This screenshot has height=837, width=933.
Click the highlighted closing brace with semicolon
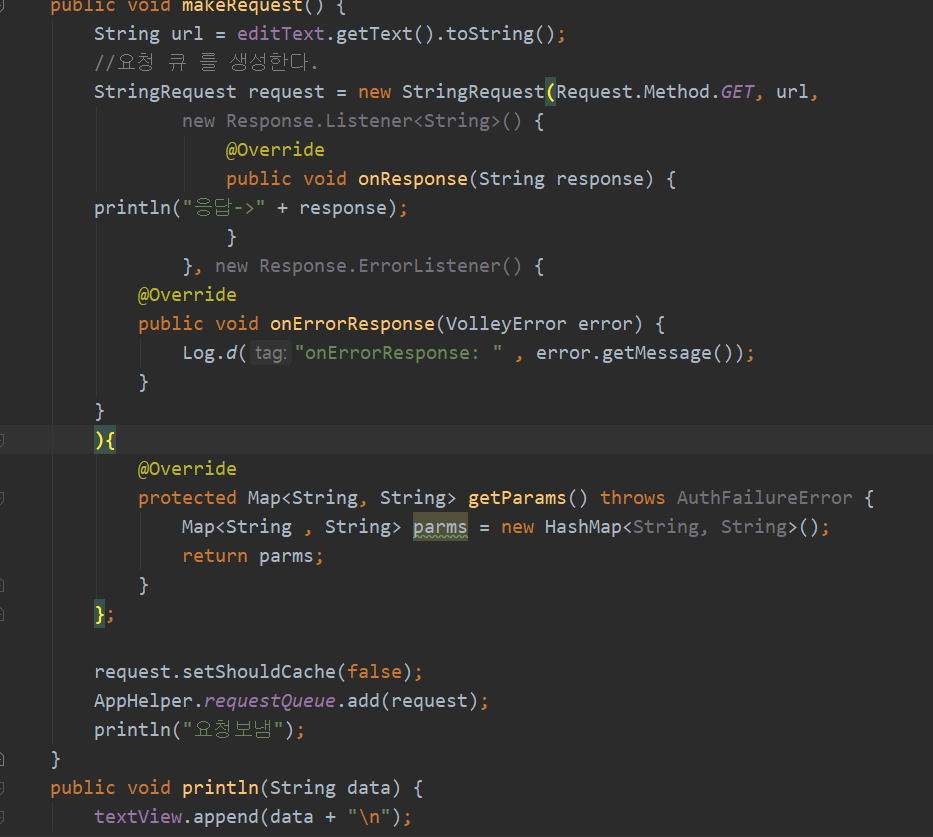(103, 614)
